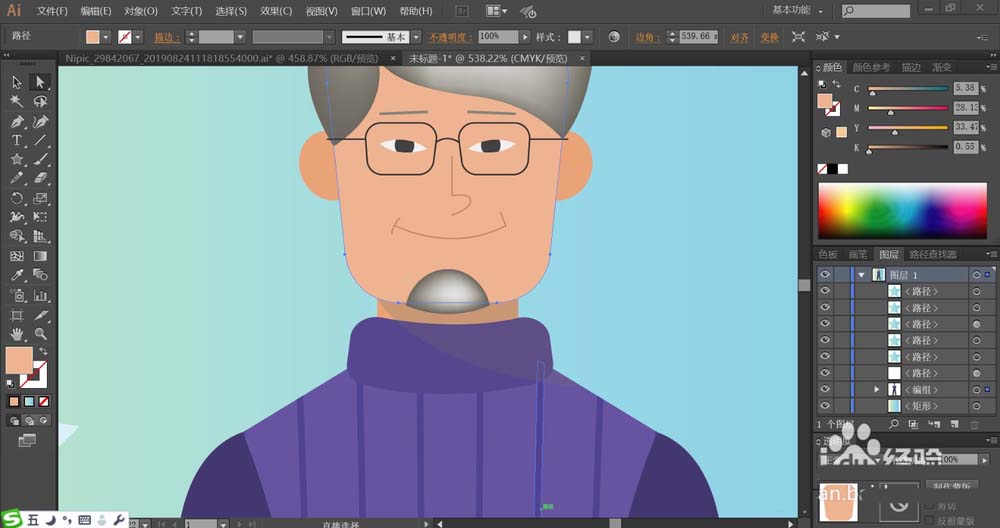Image resolution: width=1000 pixels, height=528 pixels.
Task: Select the Symbol Sprayer tool
Action: [17, 295]
